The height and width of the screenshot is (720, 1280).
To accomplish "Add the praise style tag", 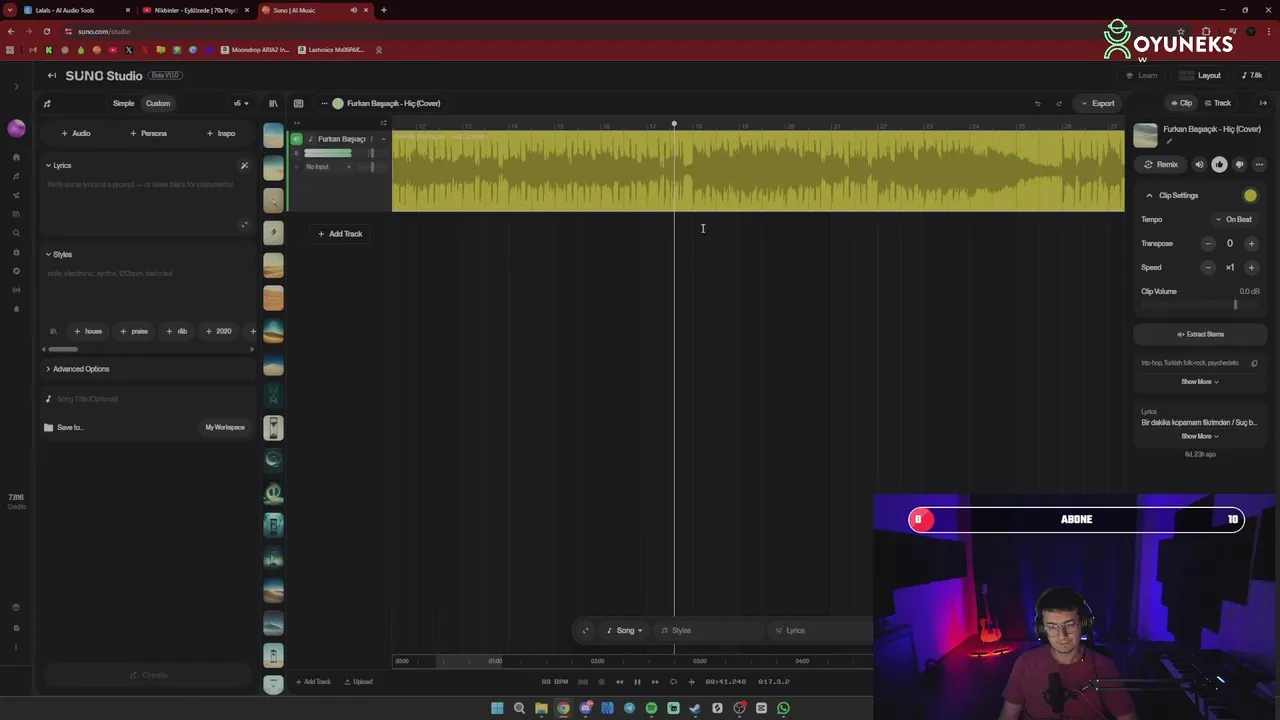I will tap(134, 331).
